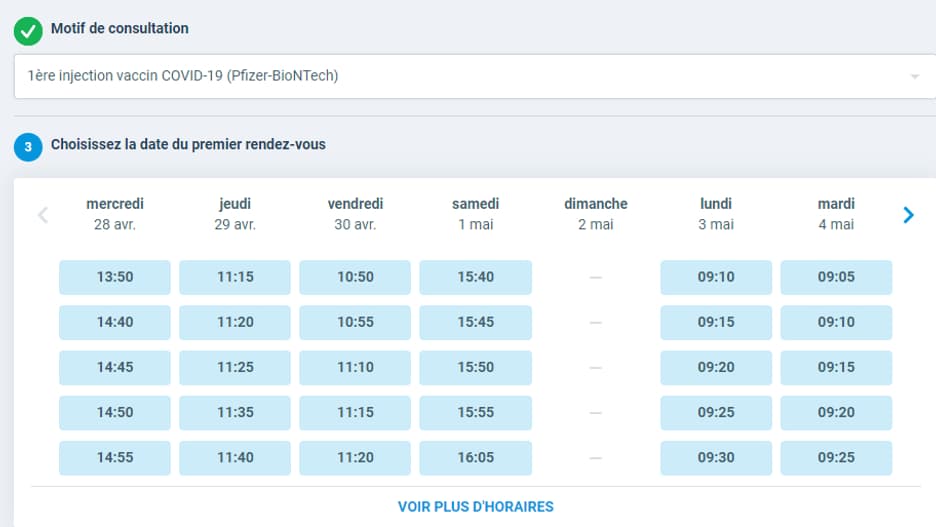Screen dimensions: 936x527
Task: Pick 09:15 slot on mardi 4 mai
Action: click(836, 367)
